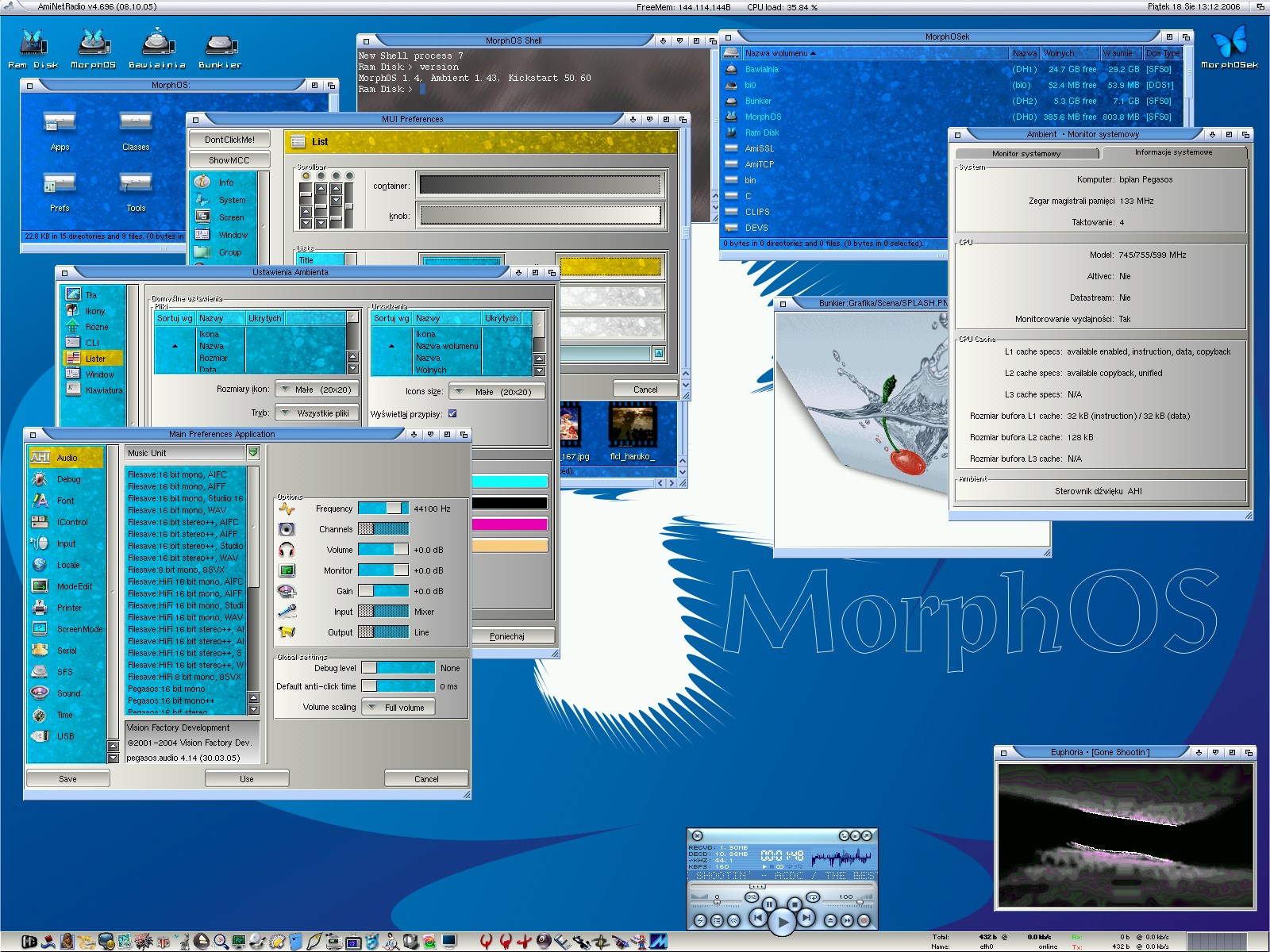The image size is (1270, 952).
Task: Click Use in Main Preferences Application
Action: tap(247, 779)
